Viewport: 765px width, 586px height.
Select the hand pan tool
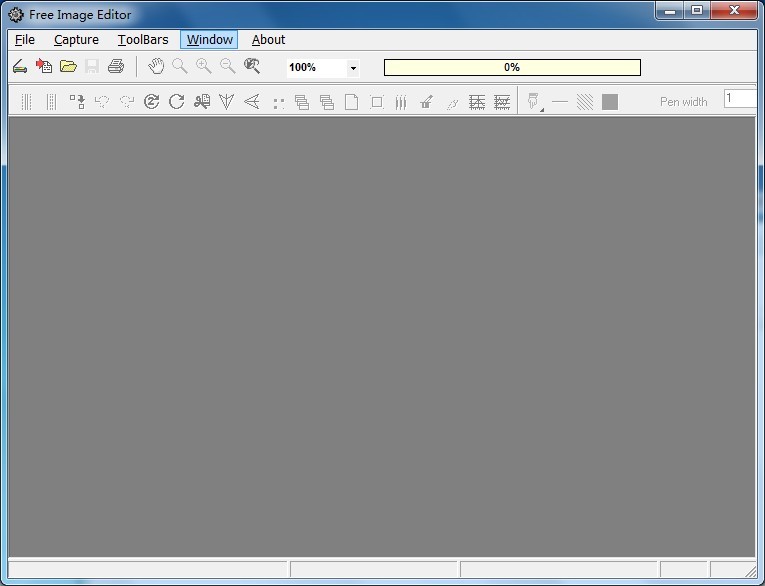pos(156,67)
